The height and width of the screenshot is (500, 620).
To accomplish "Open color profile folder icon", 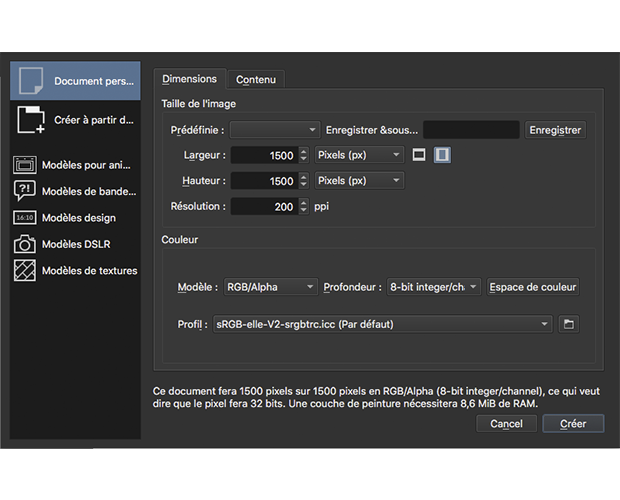I will [x=569, y=324].
